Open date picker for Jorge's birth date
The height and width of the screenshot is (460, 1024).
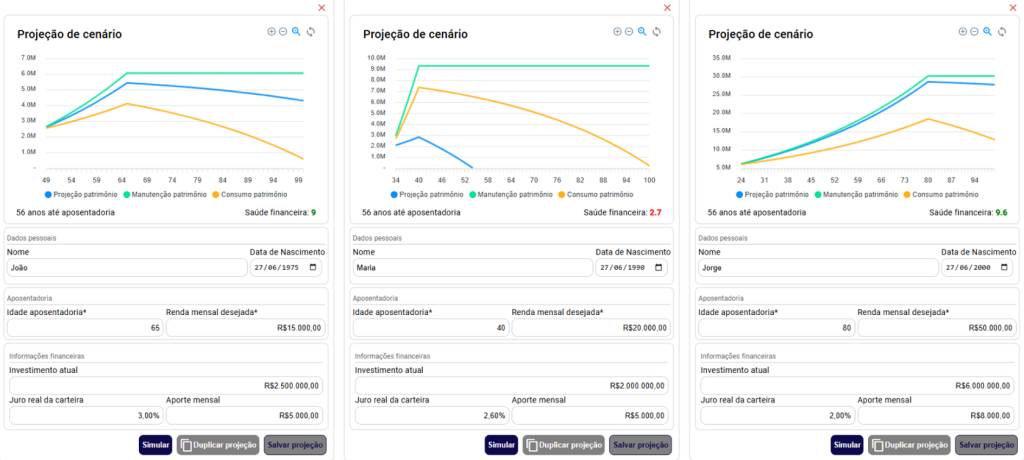1004,267
